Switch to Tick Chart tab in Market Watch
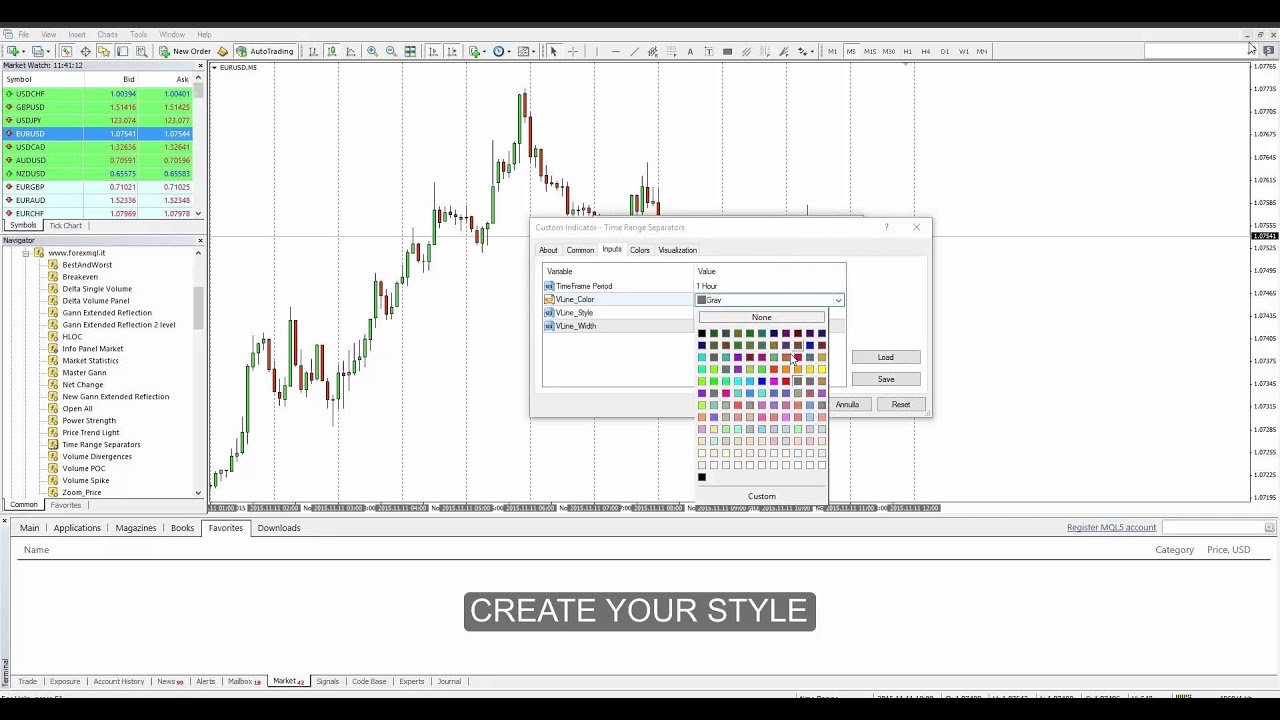The height and width of the screenshot is (720, 1280). 66,226
